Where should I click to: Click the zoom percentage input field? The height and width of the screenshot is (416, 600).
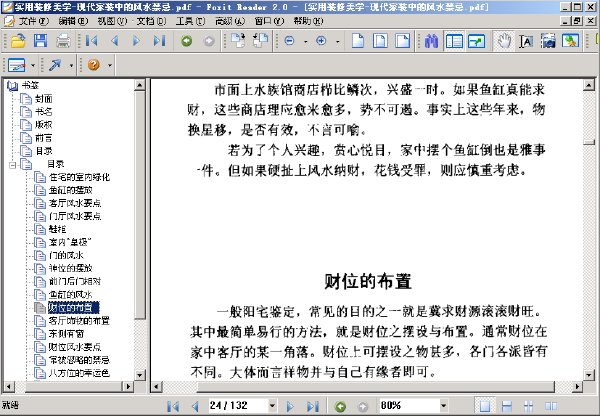click(409, 405)
